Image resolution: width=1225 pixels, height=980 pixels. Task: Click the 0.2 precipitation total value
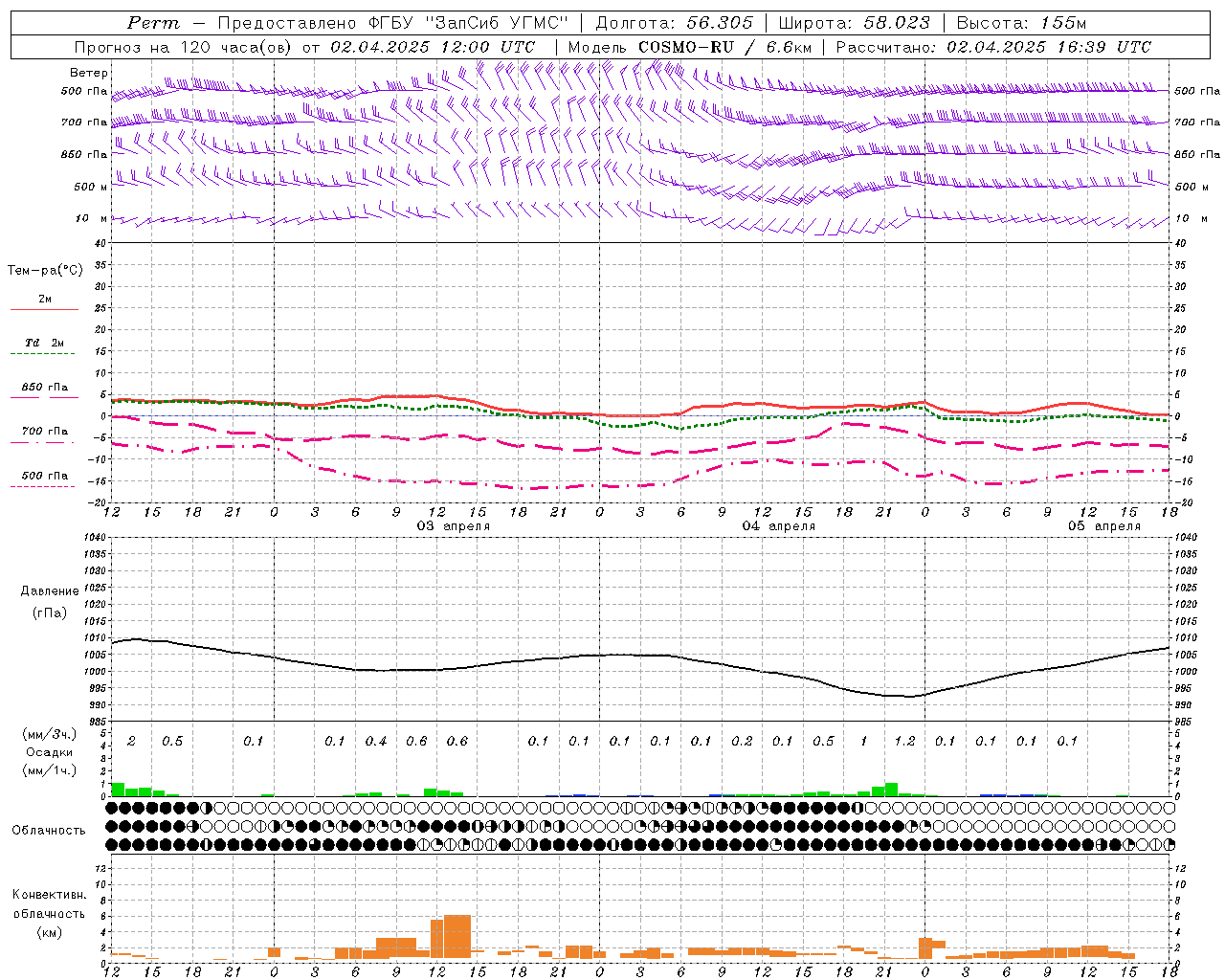coord(742,741)
